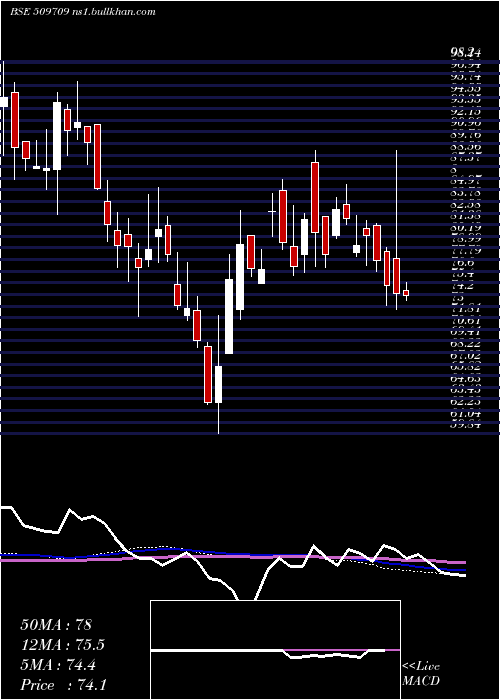
Task: Click the BSE 509709 ns1.bullkhan.com header text
Action: coord(83,12)
